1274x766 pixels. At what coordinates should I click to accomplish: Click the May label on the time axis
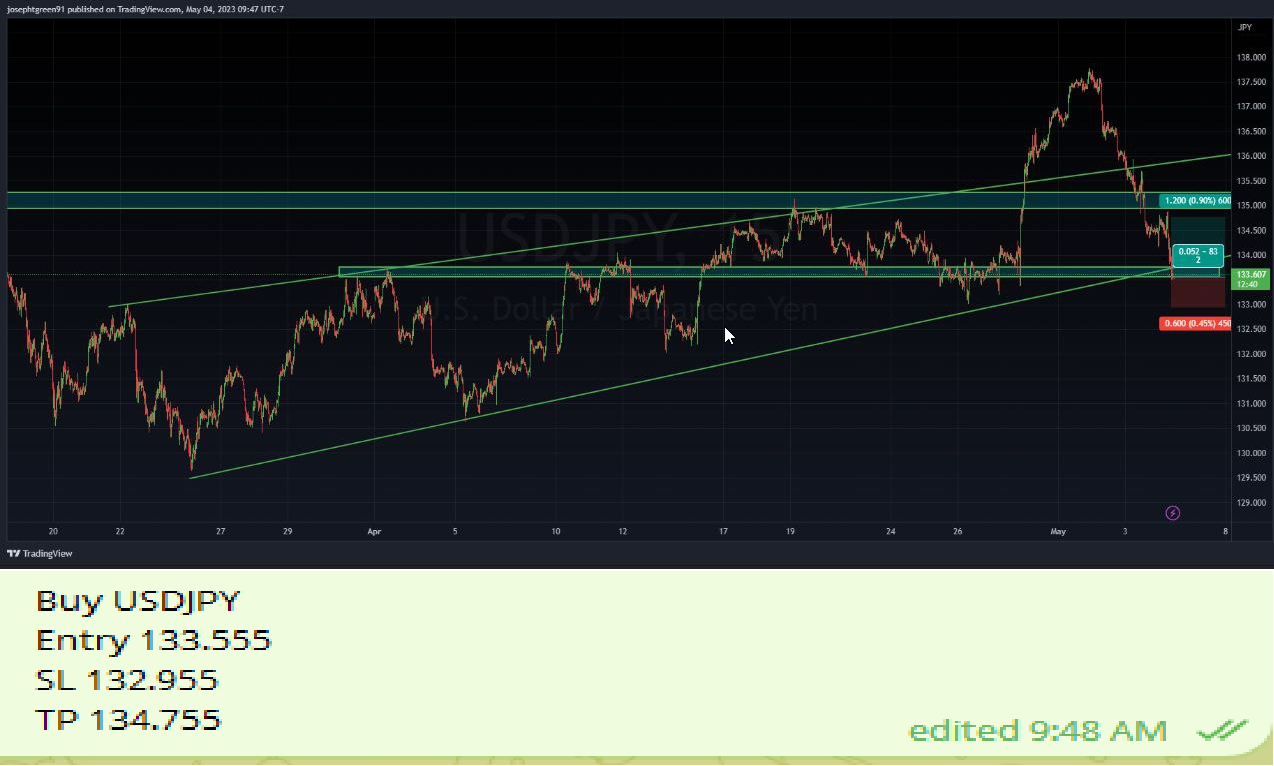coord(1058,531)
